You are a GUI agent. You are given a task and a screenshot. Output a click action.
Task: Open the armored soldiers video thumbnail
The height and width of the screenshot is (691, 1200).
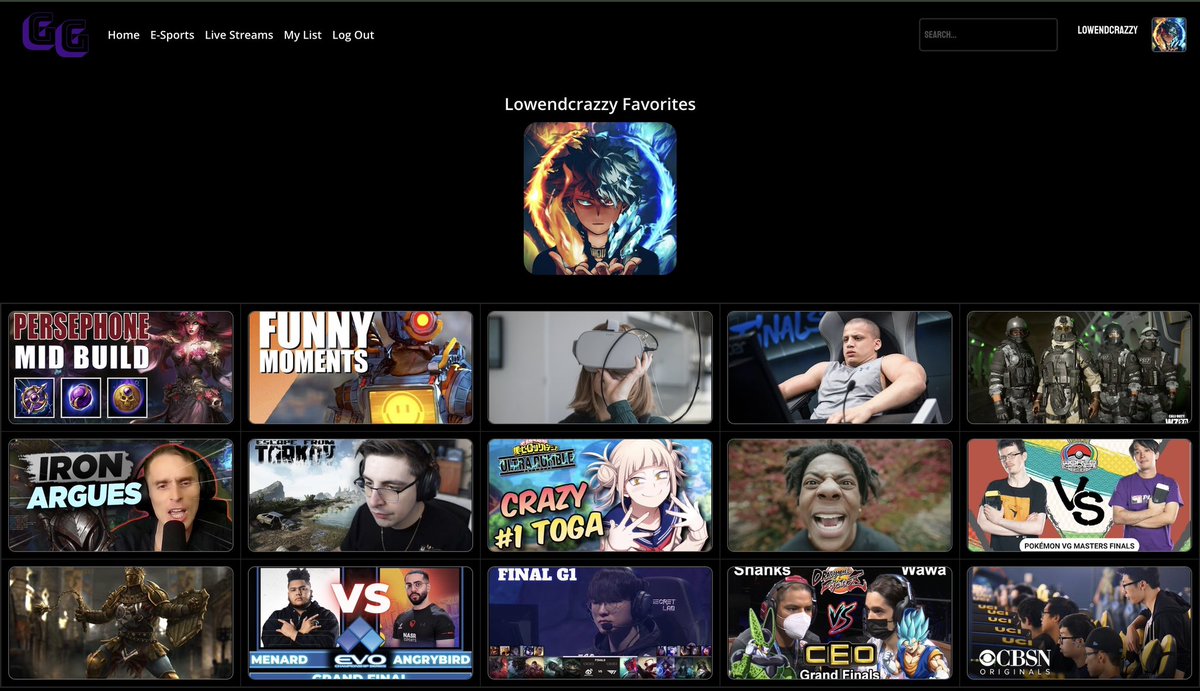coord(1080,367)
